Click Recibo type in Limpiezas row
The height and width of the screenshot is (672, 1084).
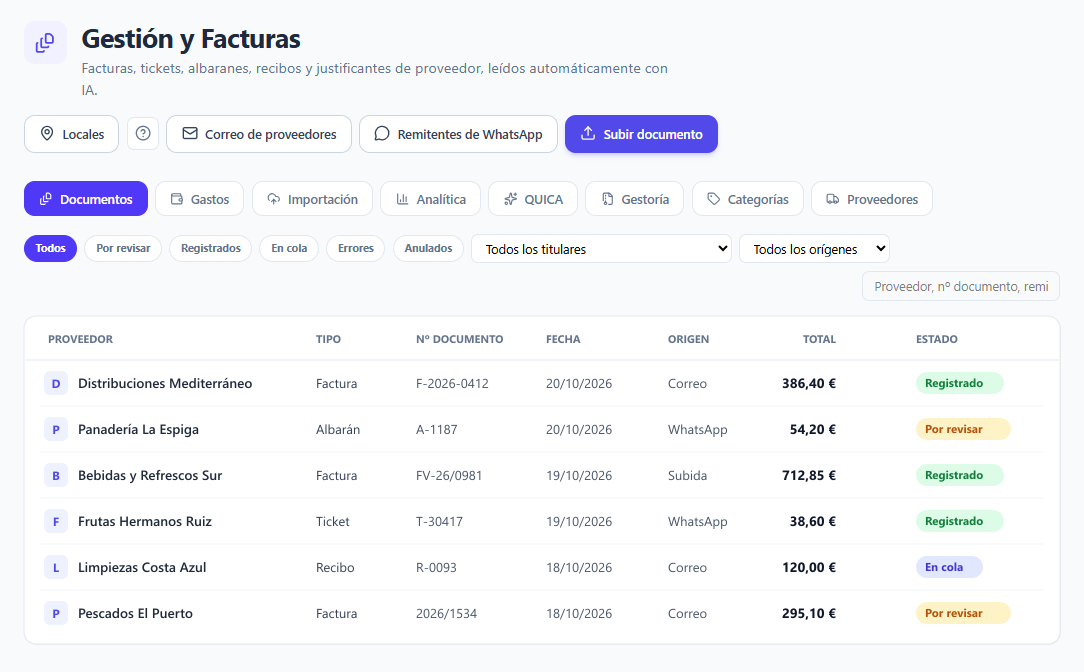point(335,568)
